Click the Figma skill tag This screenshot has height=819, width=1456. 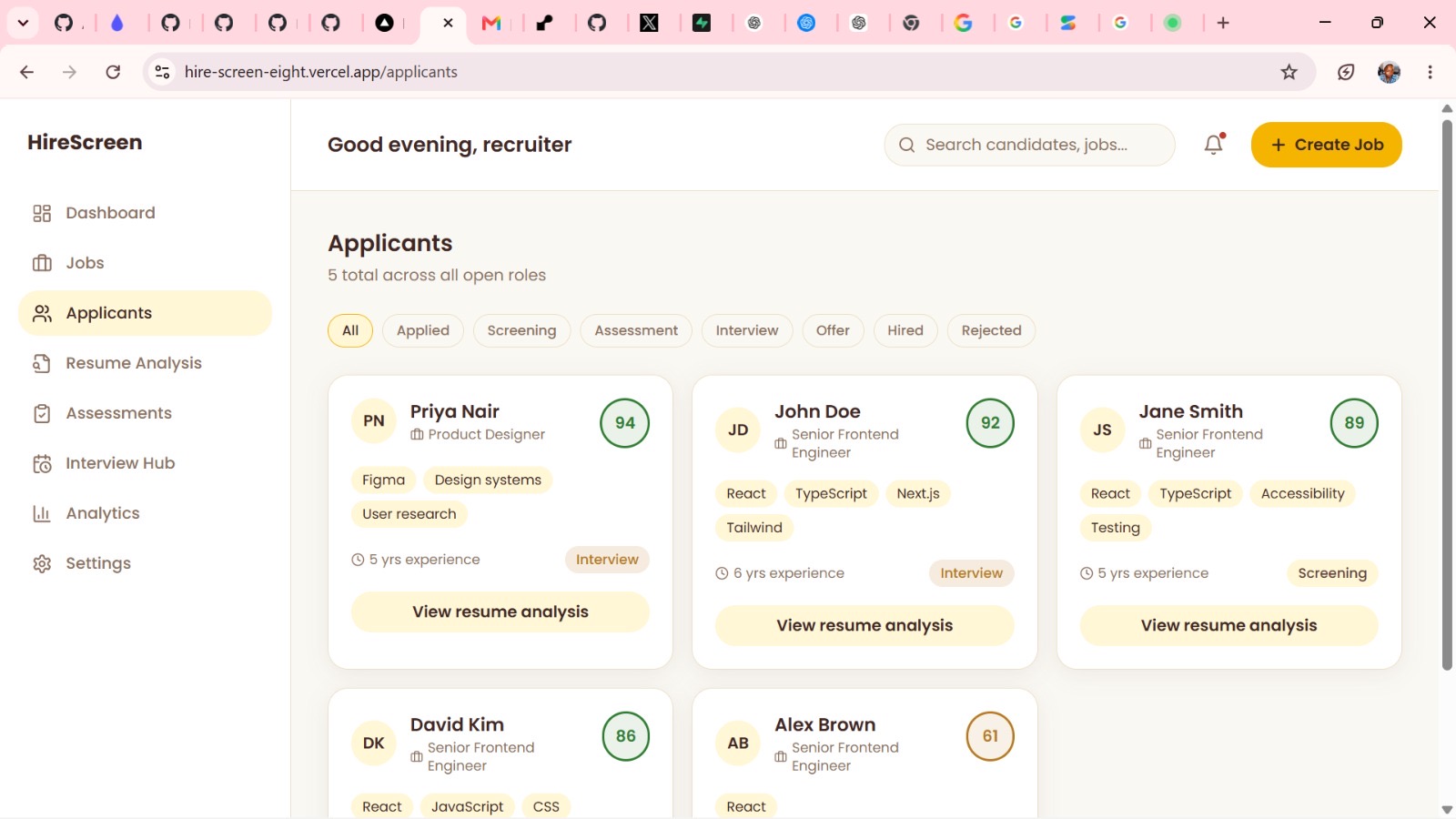383,480
